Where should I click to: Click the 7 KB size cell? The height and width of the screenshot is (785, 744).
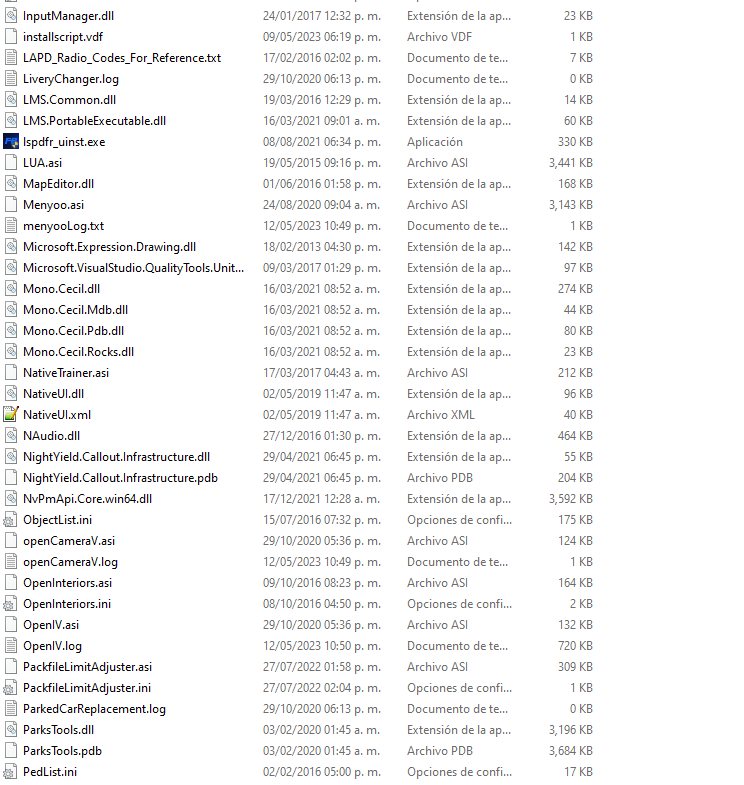[581, 58]
